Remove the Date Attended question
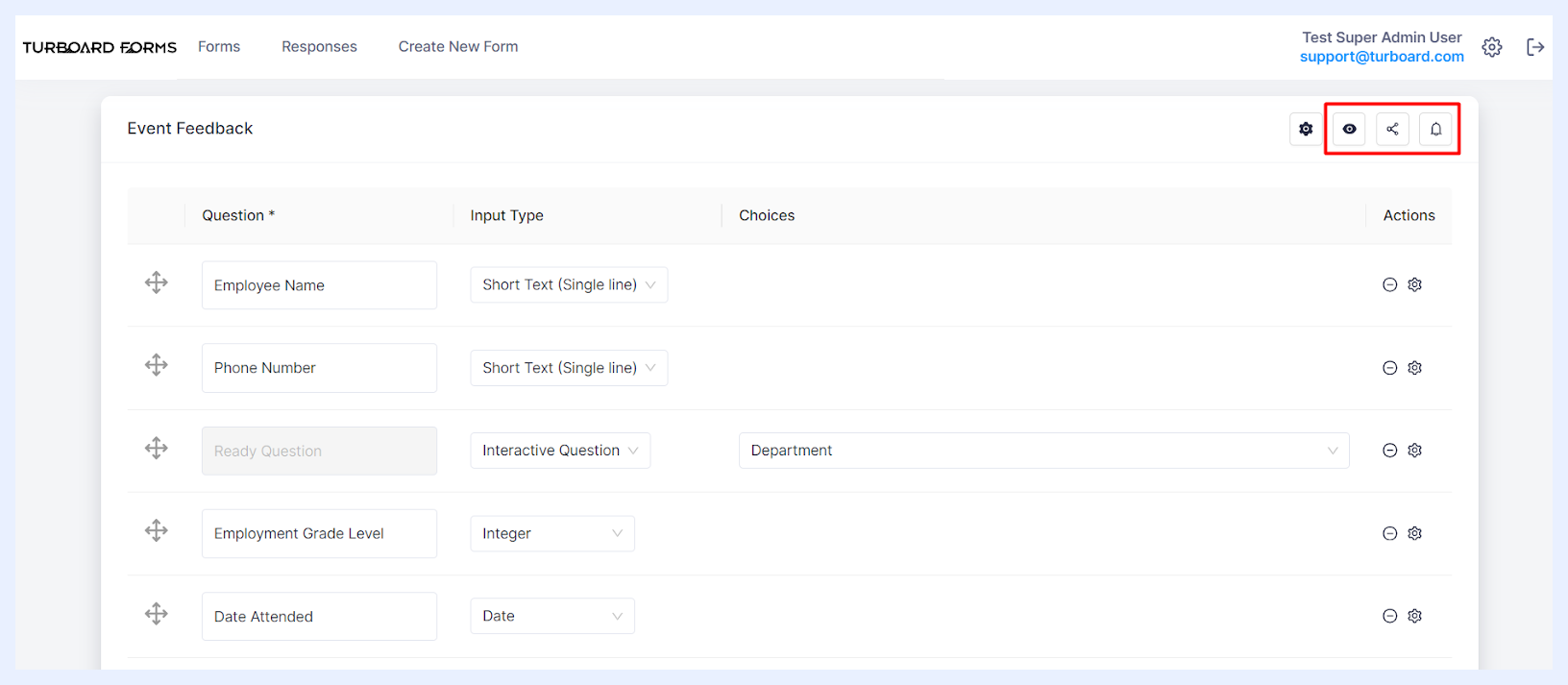This screenshot has height=685, width=1568. coord(1389,616)
